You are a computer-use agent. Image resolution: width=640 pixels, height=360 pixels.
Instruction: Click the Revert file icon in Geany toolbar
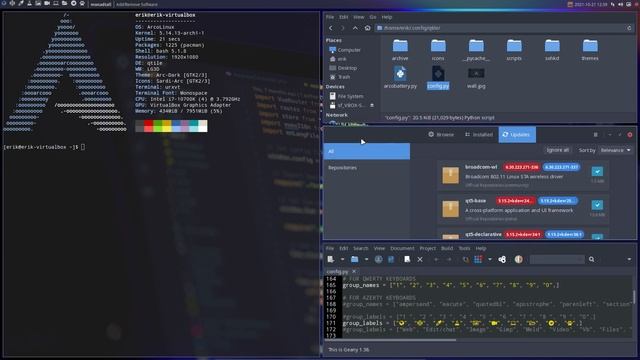pyautogui.click(x=407, y=259)
